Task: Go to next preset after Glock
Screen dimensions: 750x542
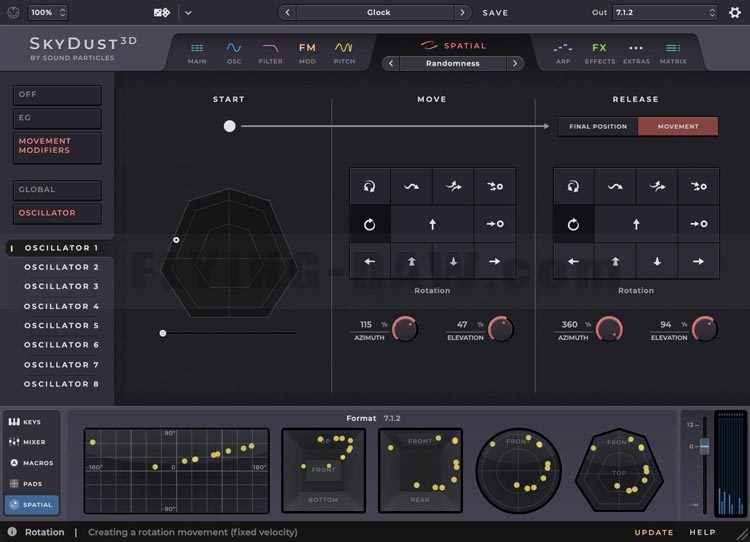Action: 462,12
